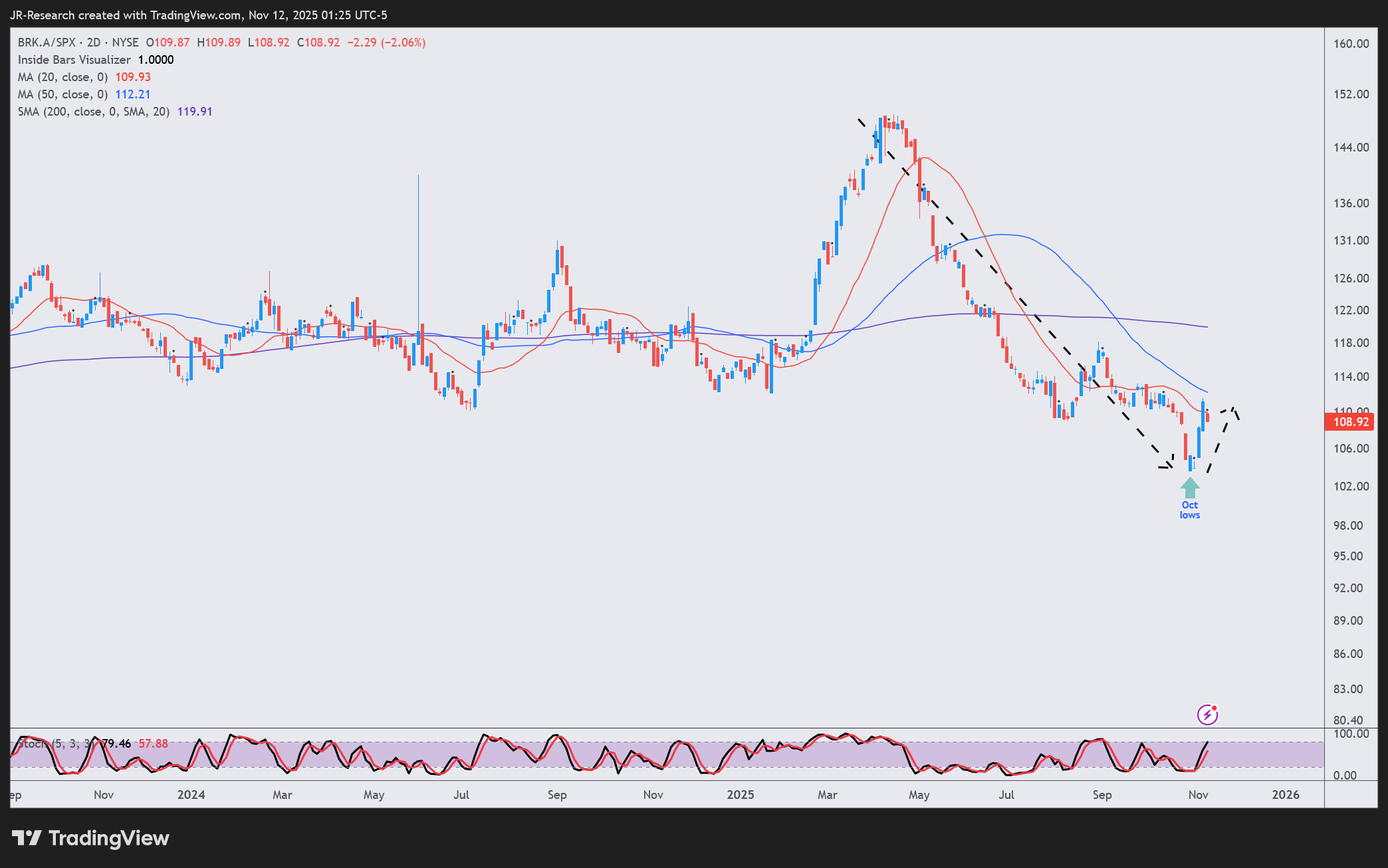1388x868 pixels.
Task: Select the MA 50 close indicator legend
Action: point(62,94)
